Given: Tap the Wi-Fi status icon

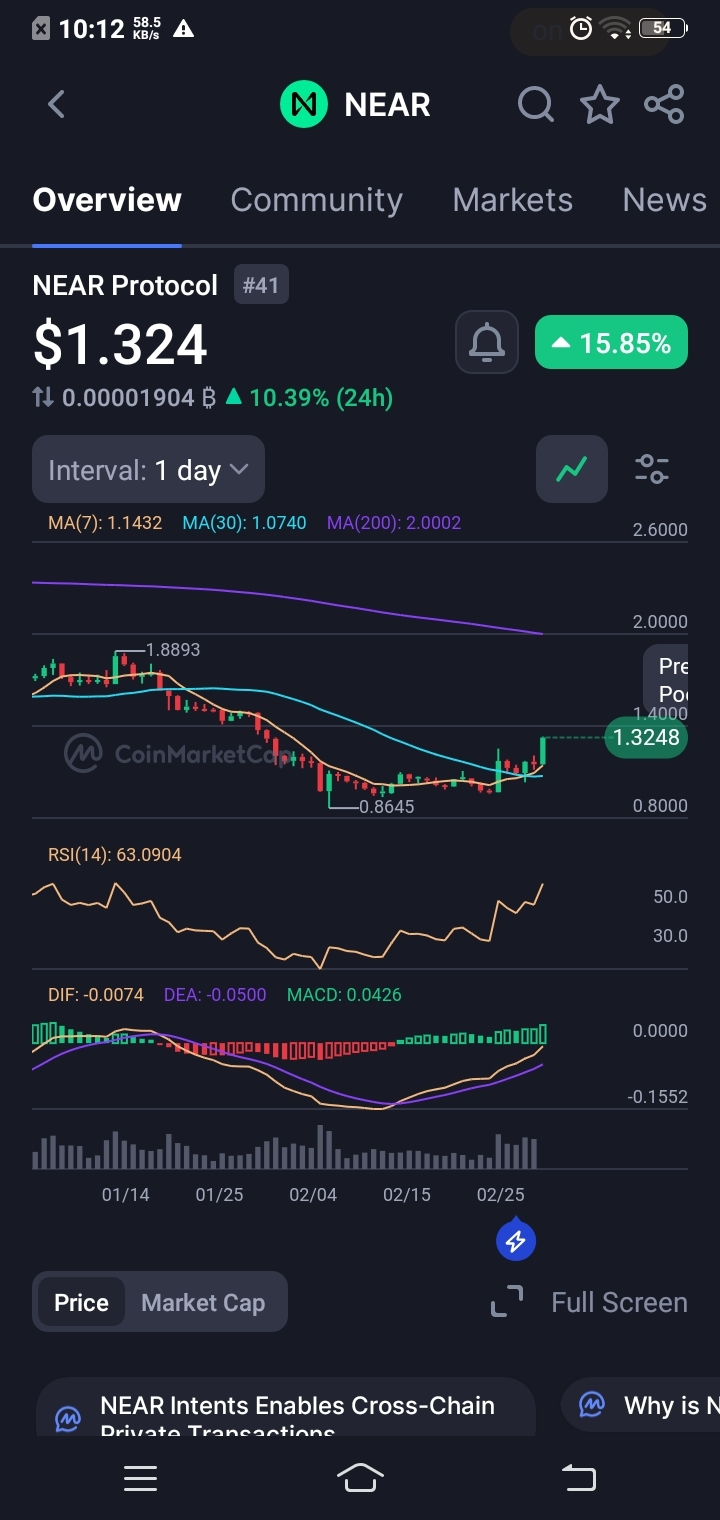Looking at the screenshot, I should tap(616, 28).
